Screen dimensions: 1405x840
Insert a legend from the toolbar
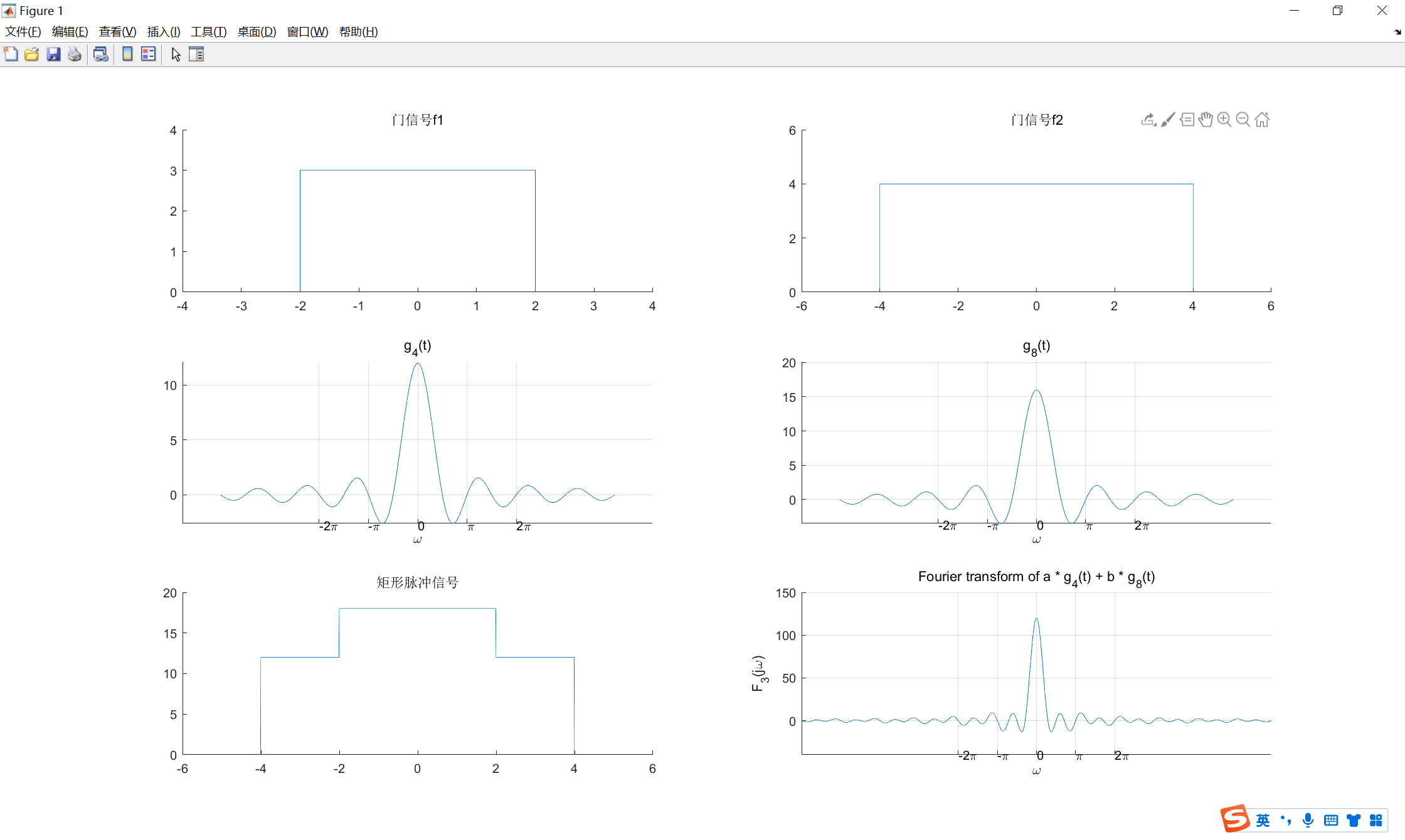[x=149, y=55]
